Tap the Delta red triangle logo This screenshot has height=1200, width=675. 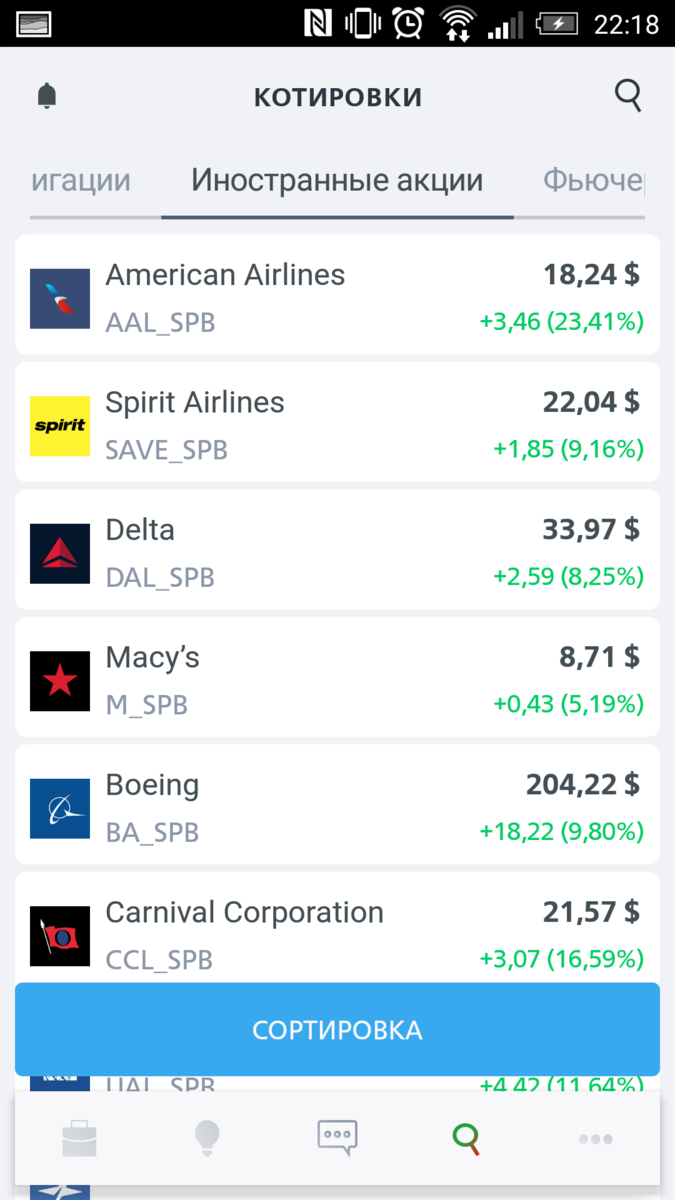(60, 553)
